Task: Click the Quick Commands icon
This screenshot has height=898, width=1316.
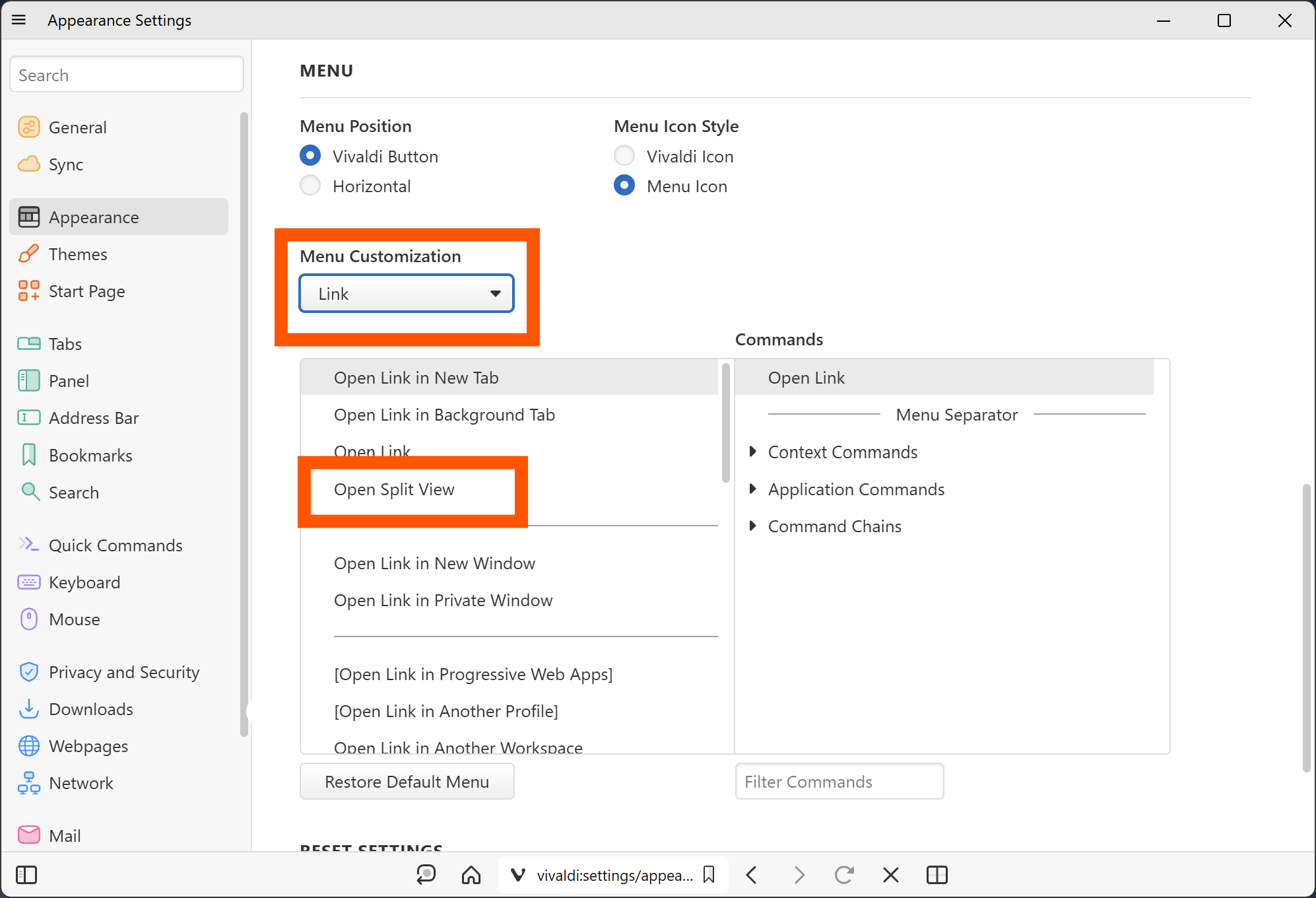Action: tap(28, 544)
